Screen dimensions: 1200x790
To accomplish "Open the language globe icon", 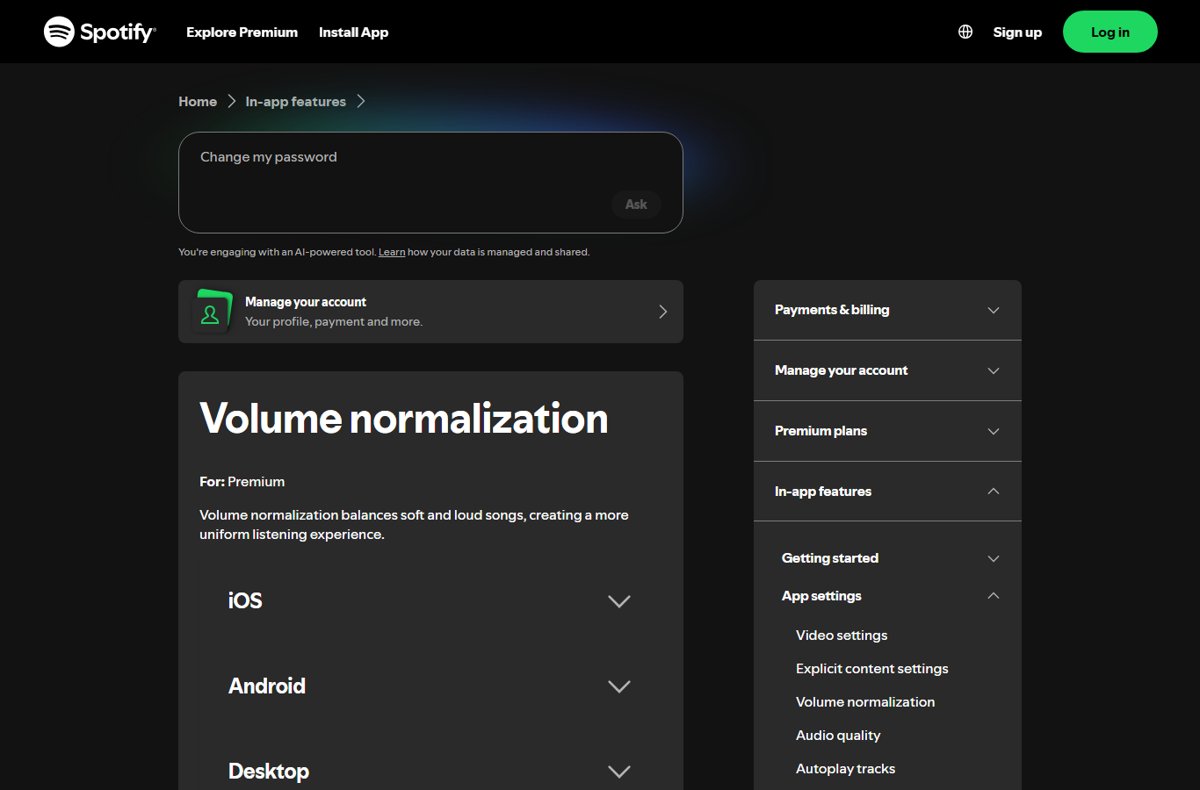I will (965, 32).
